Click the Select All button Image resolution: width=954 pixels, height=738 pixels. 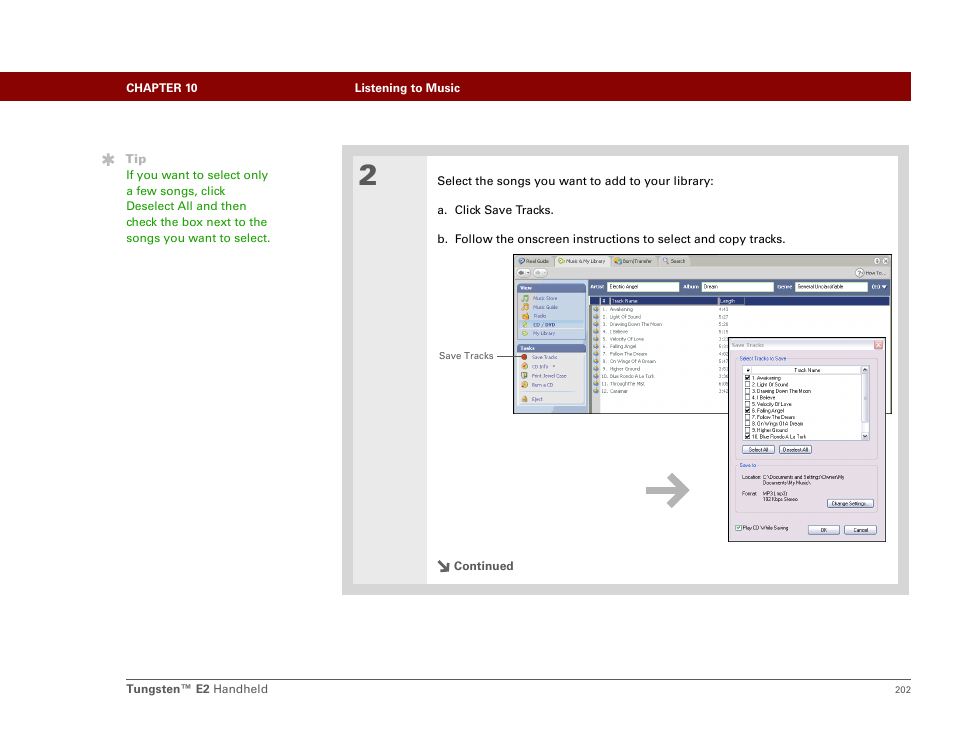tap(758, 450)
